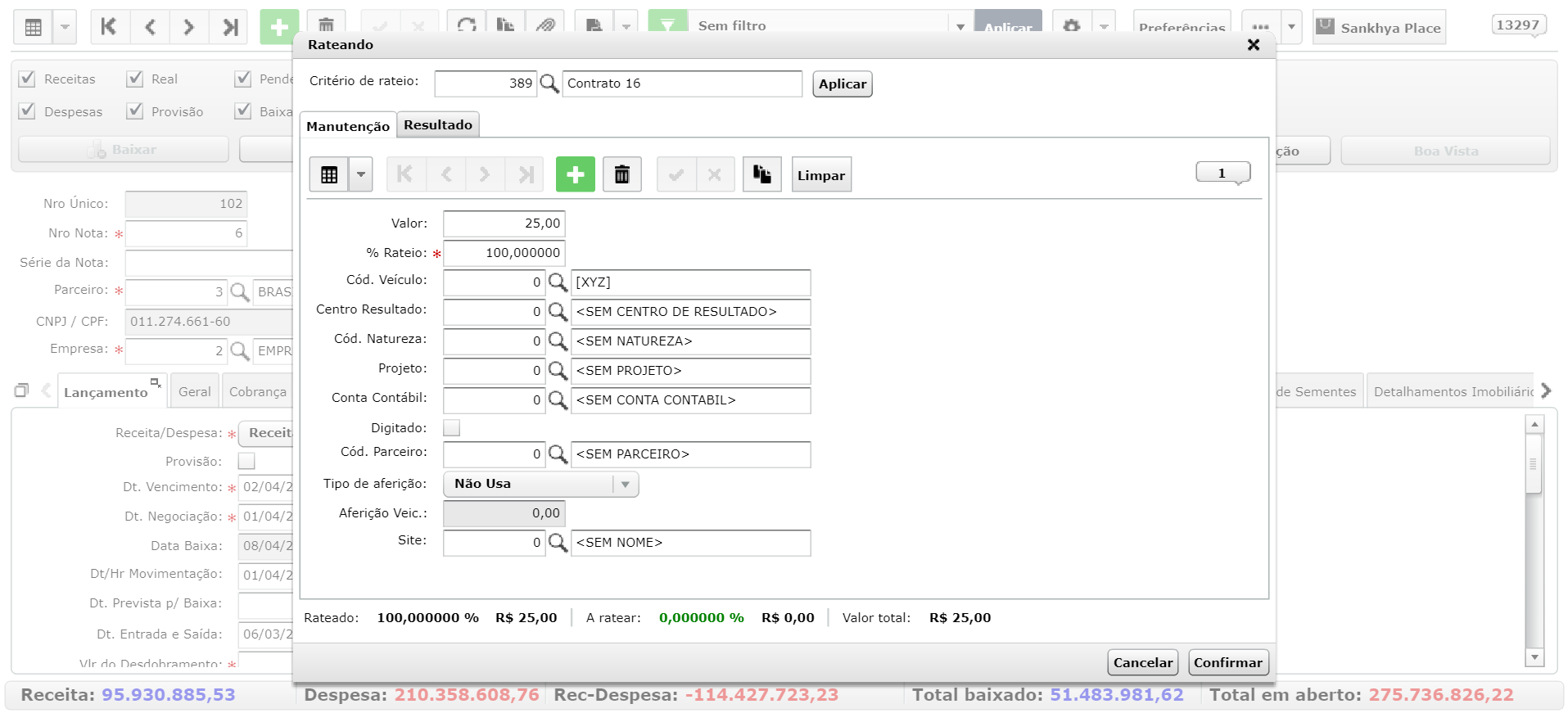The image size is (1568, 713).
Task: Uncheck the Receitas checkbox
Action: pyautogui.click(x=27, y=79)
